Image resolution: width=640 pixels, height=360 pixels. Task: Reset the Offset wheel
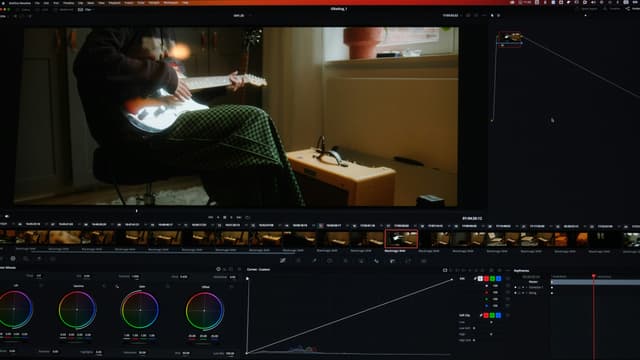(x=231, y=287)
